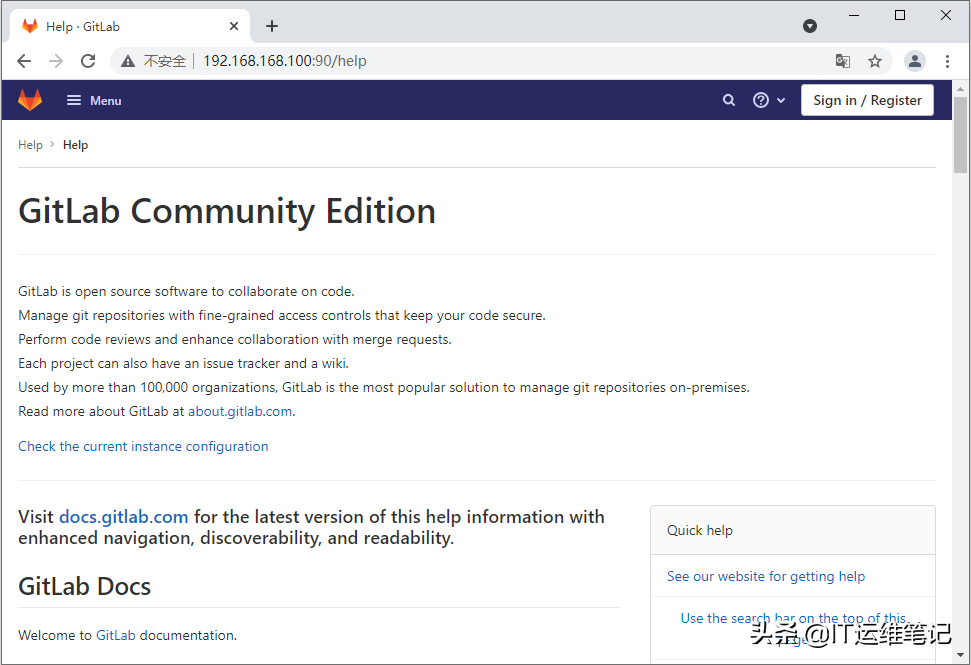971x665 pixels.
Task: Open Check the current instance configuration link
Action: tap(143, 446)
